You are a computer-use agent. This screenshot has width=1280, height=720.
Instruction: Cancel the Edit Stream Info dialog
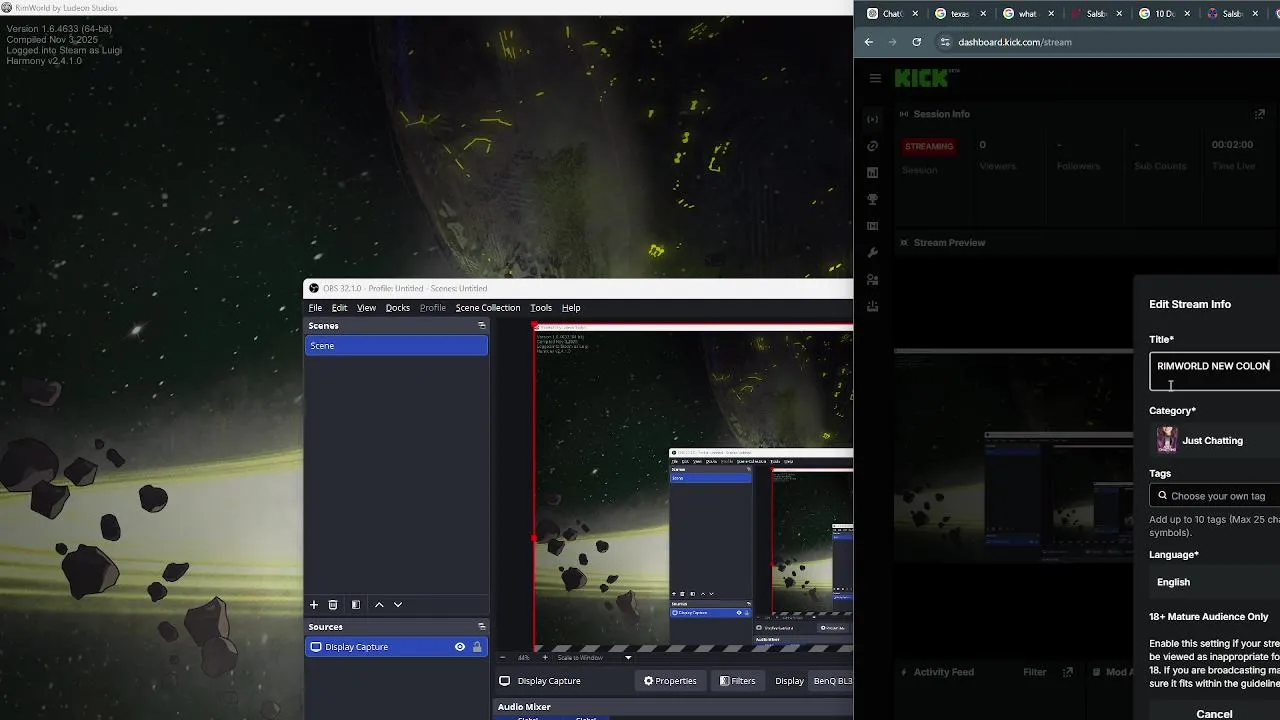(x=1214, y=714)
